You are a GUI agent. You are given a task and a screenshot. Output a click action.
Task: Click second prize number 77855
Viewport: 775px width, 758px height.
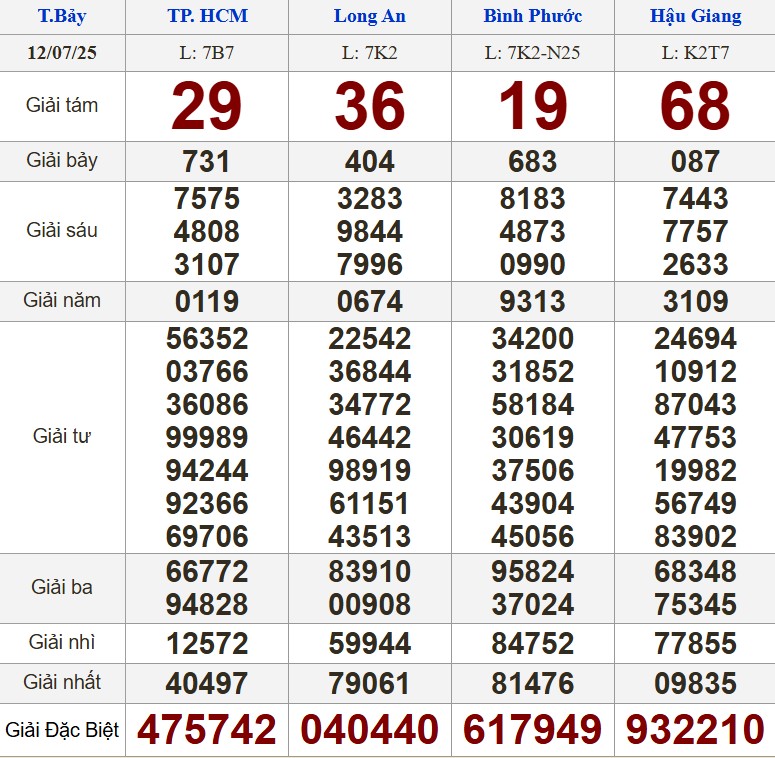pyautogui.click(x=695, y=643)
